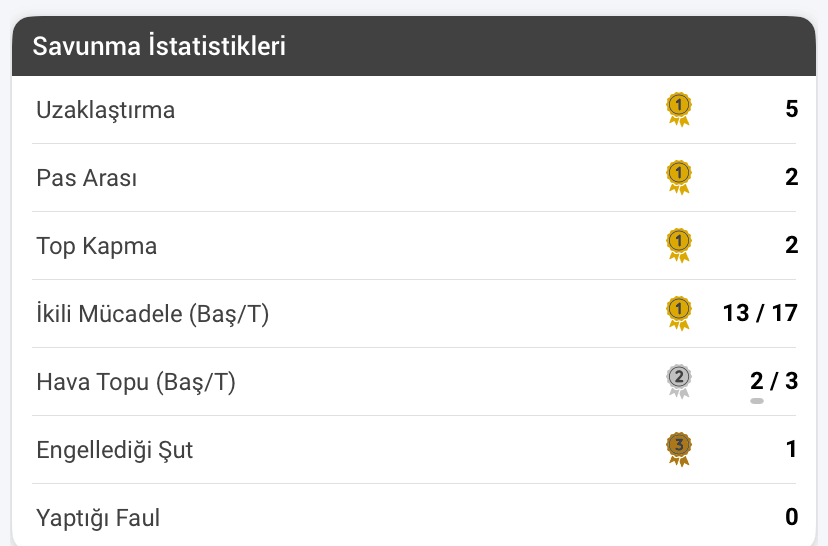Click the small gray indicator under Hava Topu value

[x=757, y=401]
